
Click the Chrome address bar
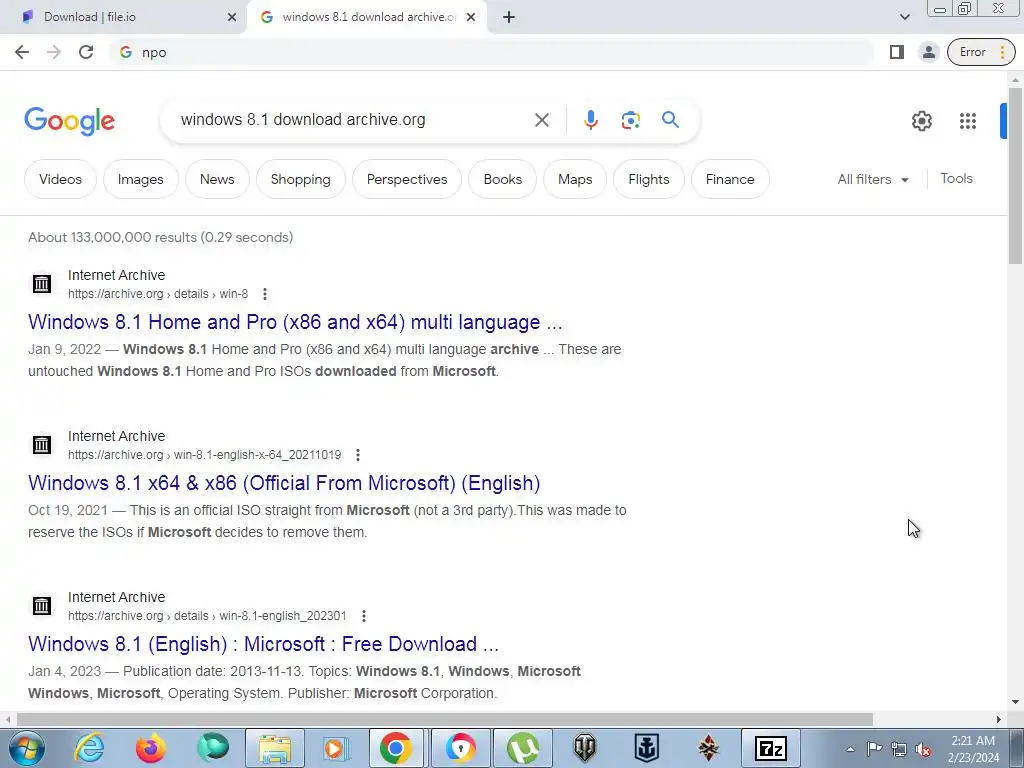(493, 52)
